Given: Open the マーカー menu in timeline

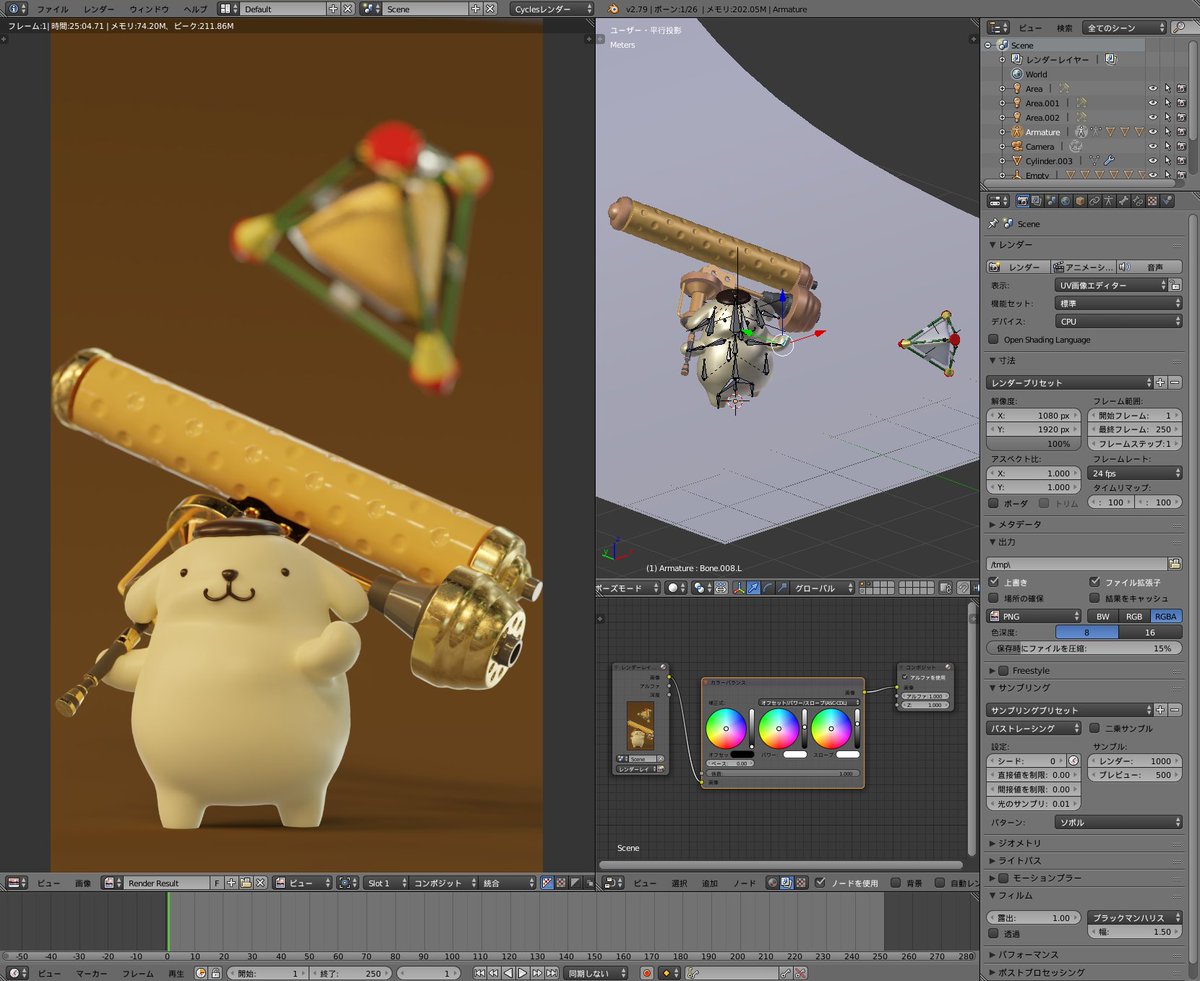Looking at the screenshot, I should point(93,973).
